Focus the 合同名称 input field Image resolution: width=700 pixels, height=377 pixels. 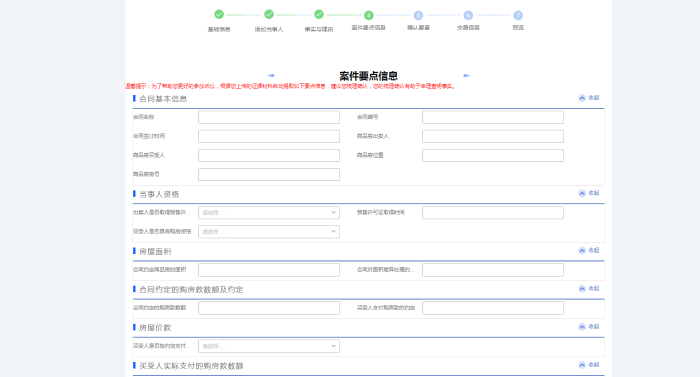(x=269, y=117)
